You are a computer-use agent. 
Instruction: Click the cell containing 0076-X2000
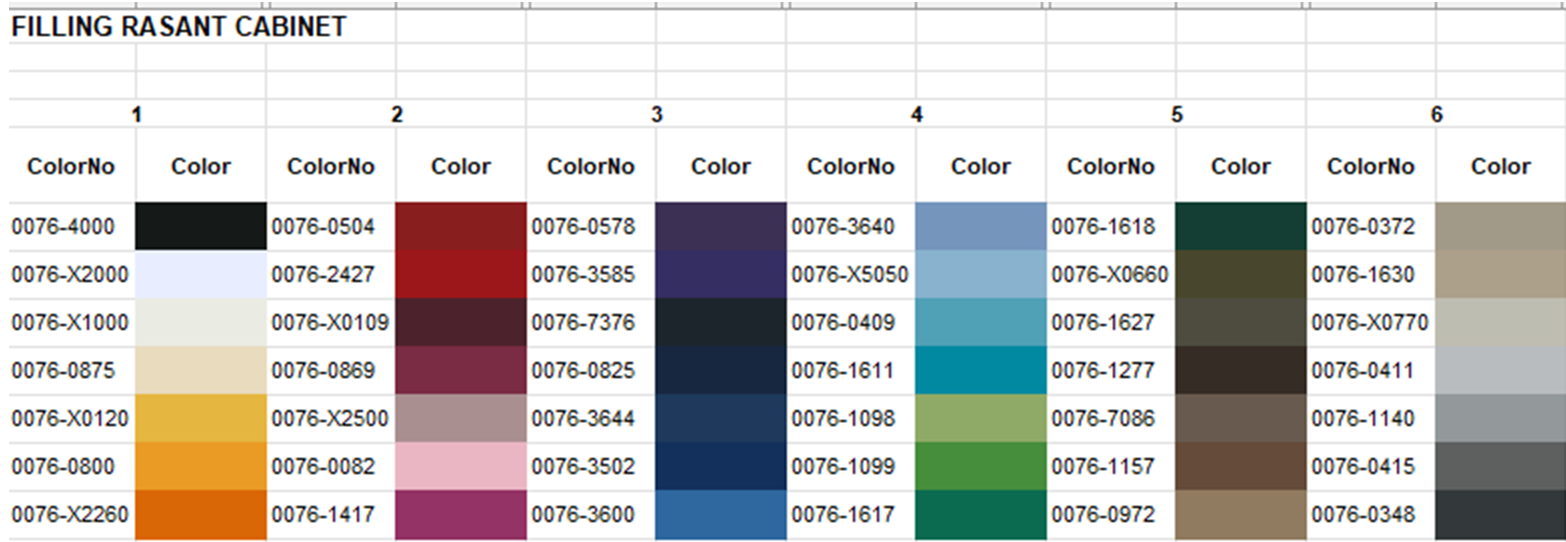click(x=70, y=274)
